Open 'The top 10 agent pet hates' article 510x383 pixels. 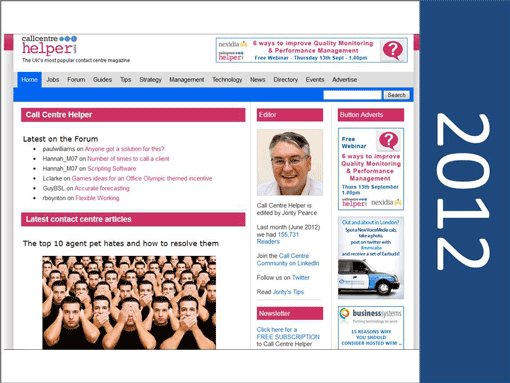point(121,244)
